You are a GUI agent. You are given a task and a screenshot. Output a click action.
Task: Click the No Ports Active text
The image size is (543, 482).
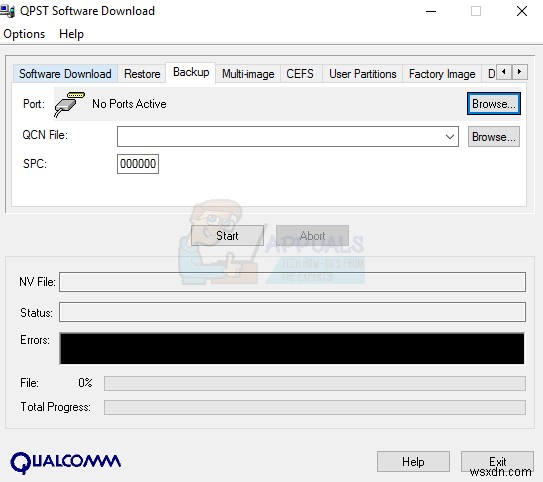129,104
